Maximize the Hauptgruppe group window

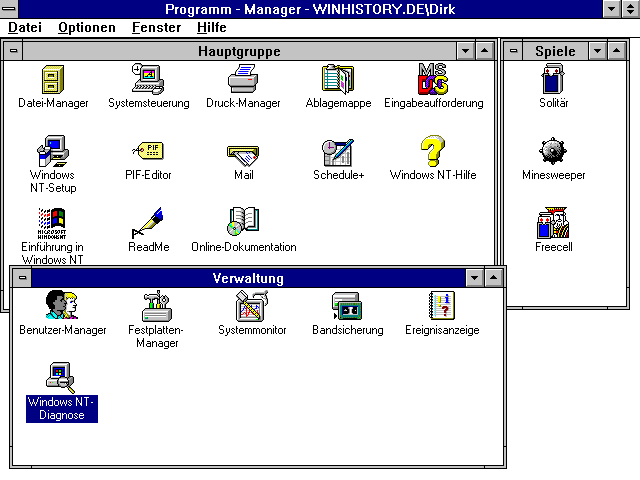click(484, 51)
